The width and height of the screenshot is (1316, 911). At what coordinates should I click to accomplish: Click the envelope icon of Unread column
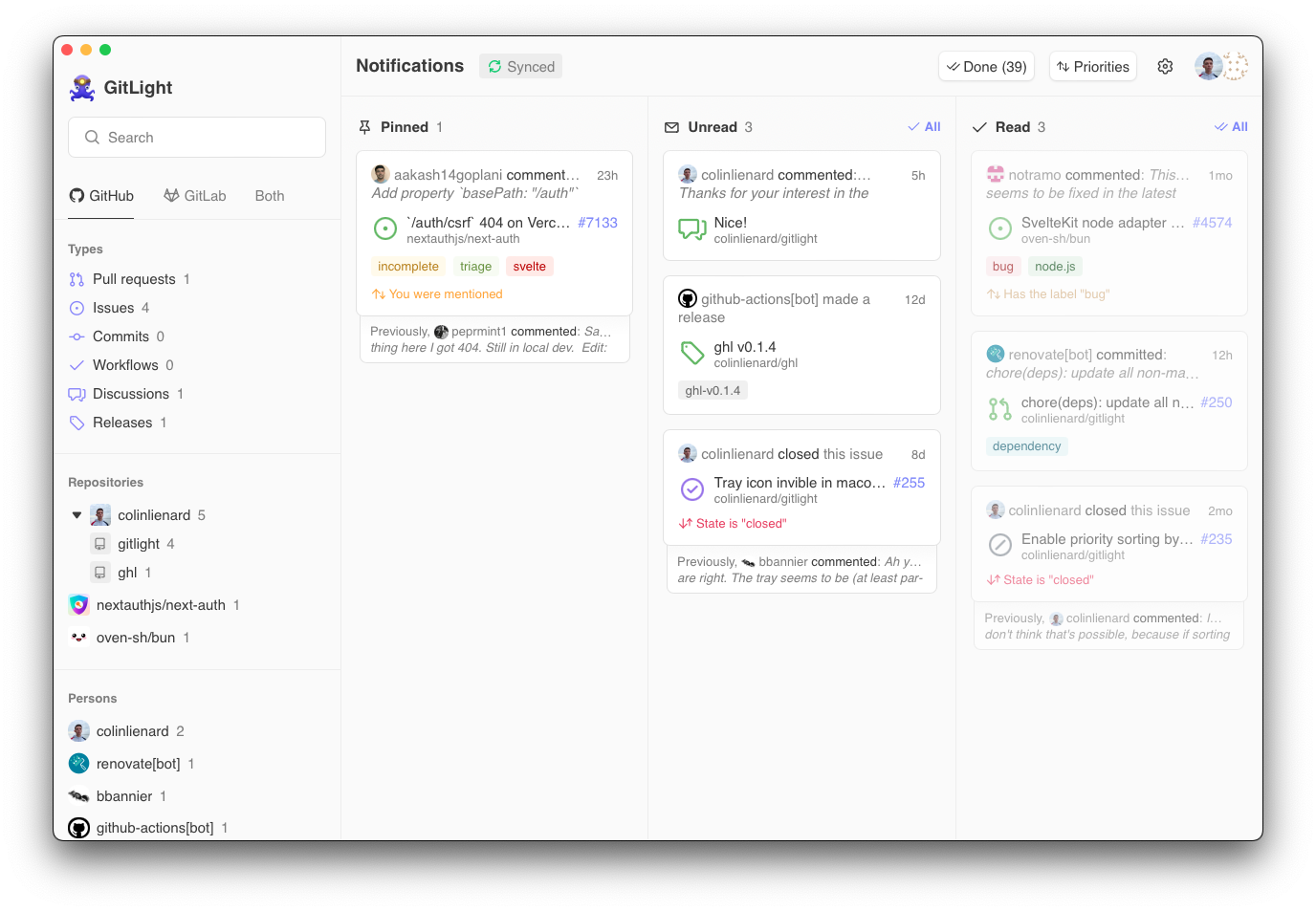coord(671,127)
